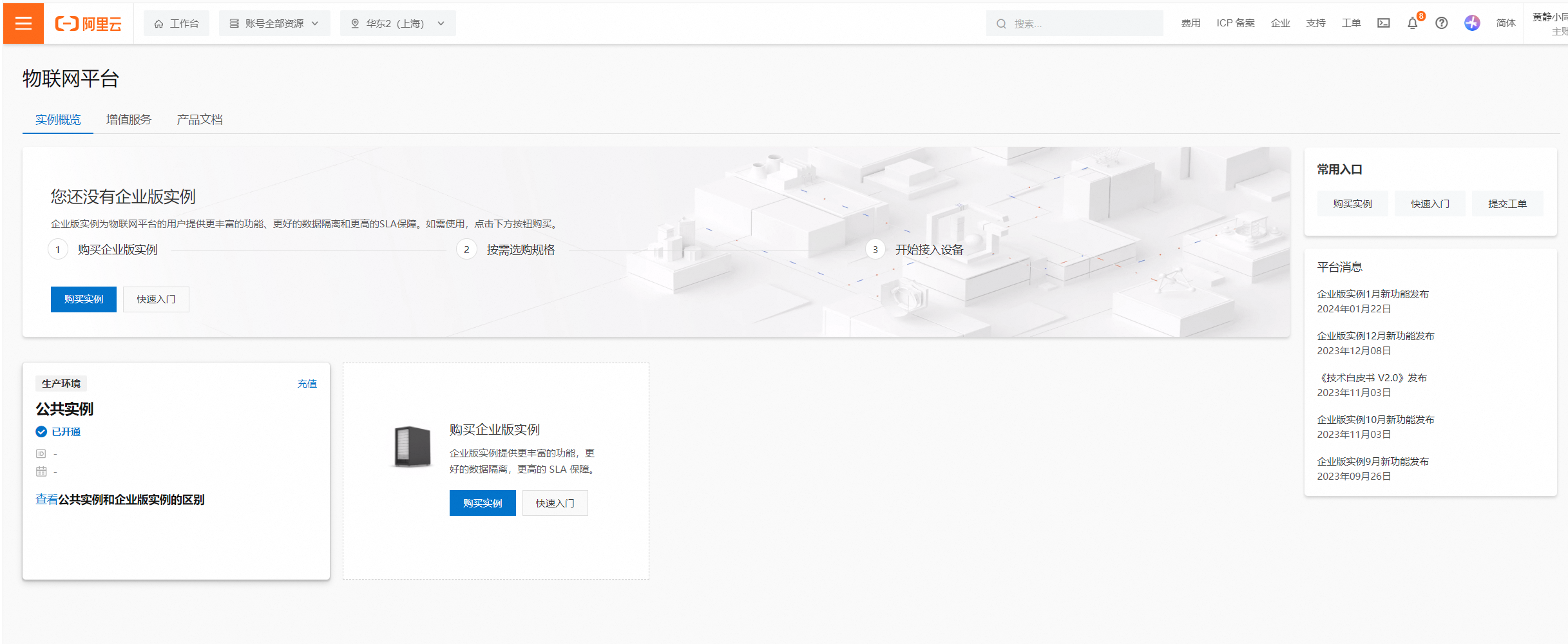Click the 物联网平台 page title
The width and height of the screenshot is (1568, 644).
click(71, 79)
